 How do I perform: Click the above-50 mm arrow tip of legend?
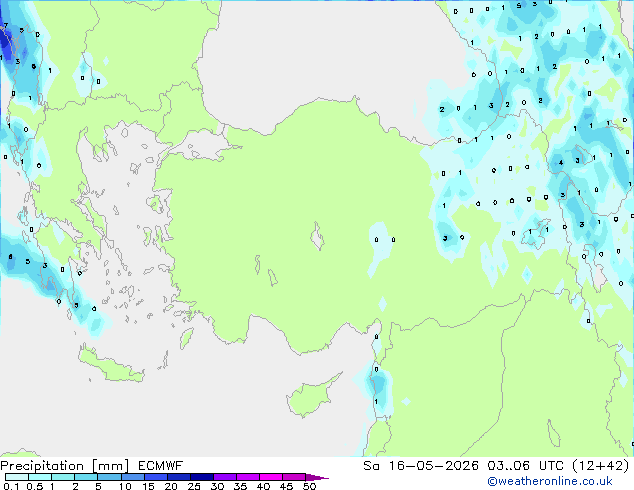tap(317, 478)
